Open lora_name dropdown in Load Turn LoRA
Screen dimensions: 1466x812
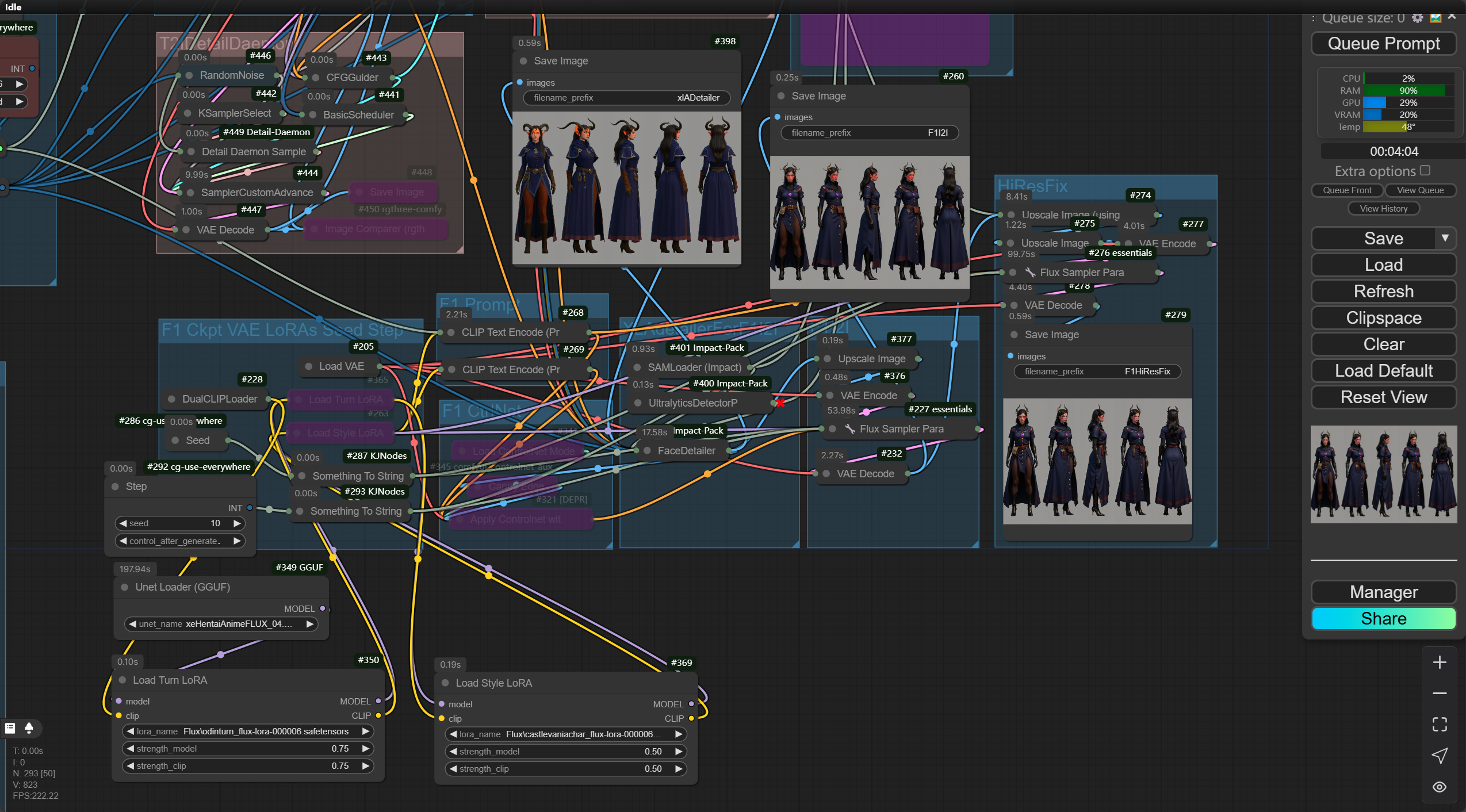(x=247, y=731)
